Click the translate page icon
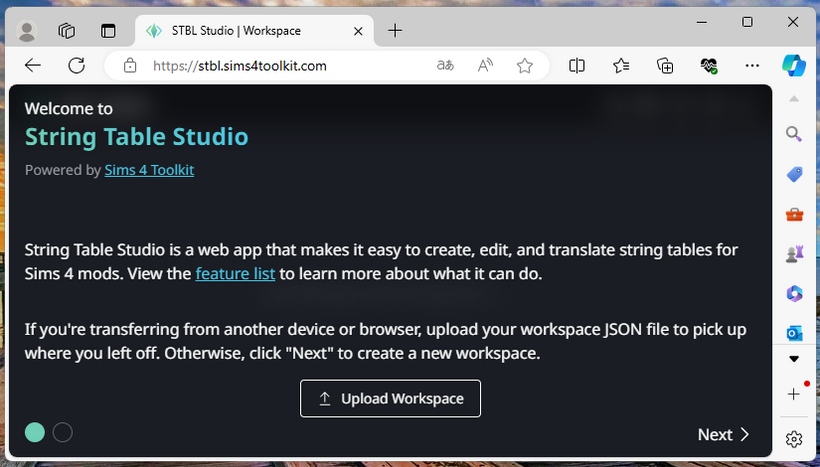Screen dimensions: 820x467 (446, 66)
